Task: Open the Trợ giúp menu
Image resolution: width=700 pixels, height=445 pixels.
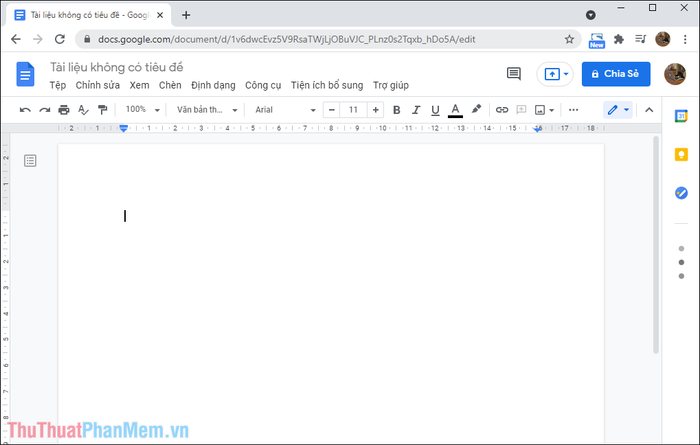Action: [x=391, y=85]
